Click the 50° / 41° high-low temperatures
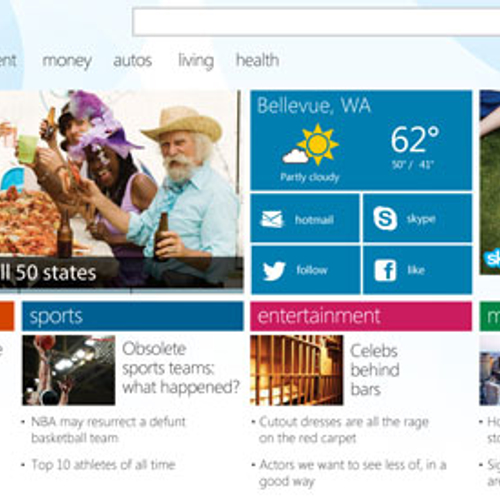 click(413, 165)
